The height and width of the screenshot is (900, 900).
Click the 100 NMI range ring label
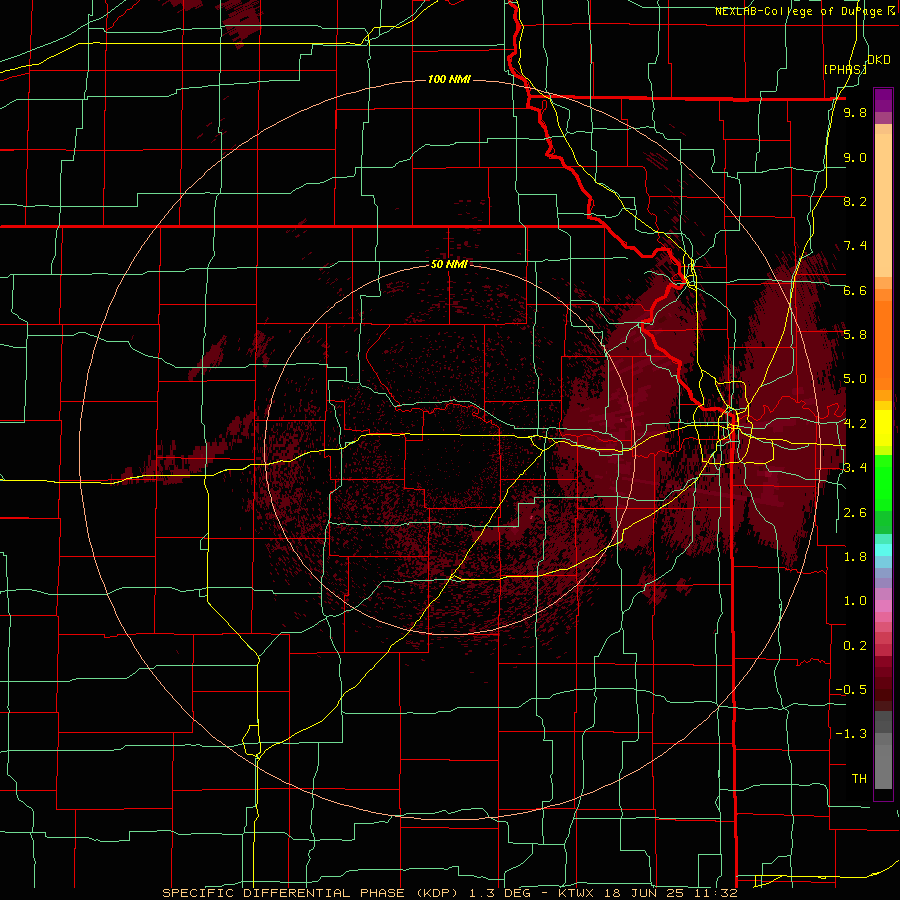pos(449,79)
